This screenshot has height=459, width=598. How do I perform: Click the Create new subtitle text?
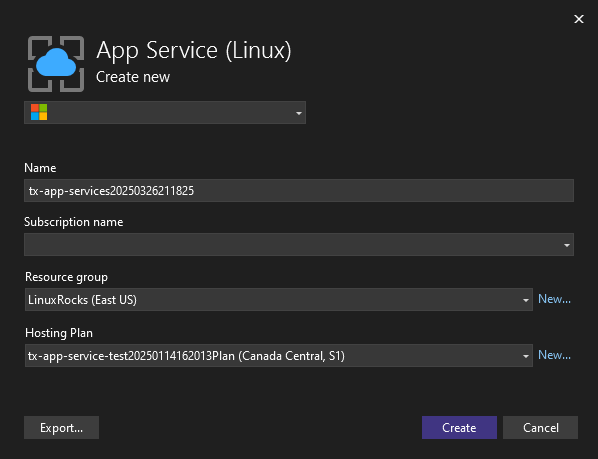point(133,77)
